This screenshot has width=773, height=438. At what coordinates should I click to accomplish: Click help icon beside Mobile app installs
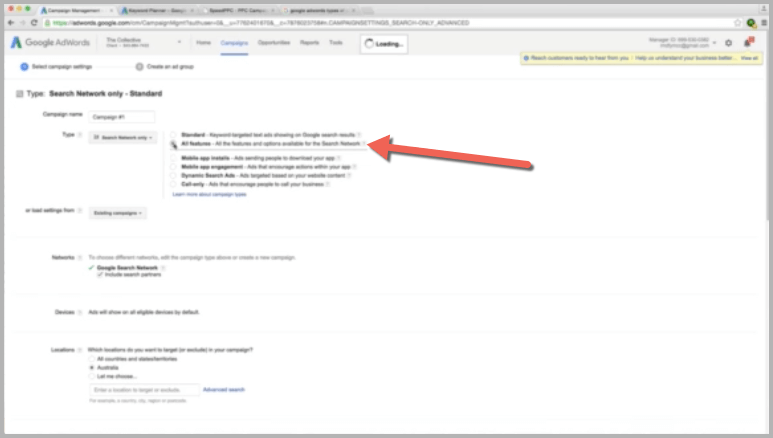point(339,158)
